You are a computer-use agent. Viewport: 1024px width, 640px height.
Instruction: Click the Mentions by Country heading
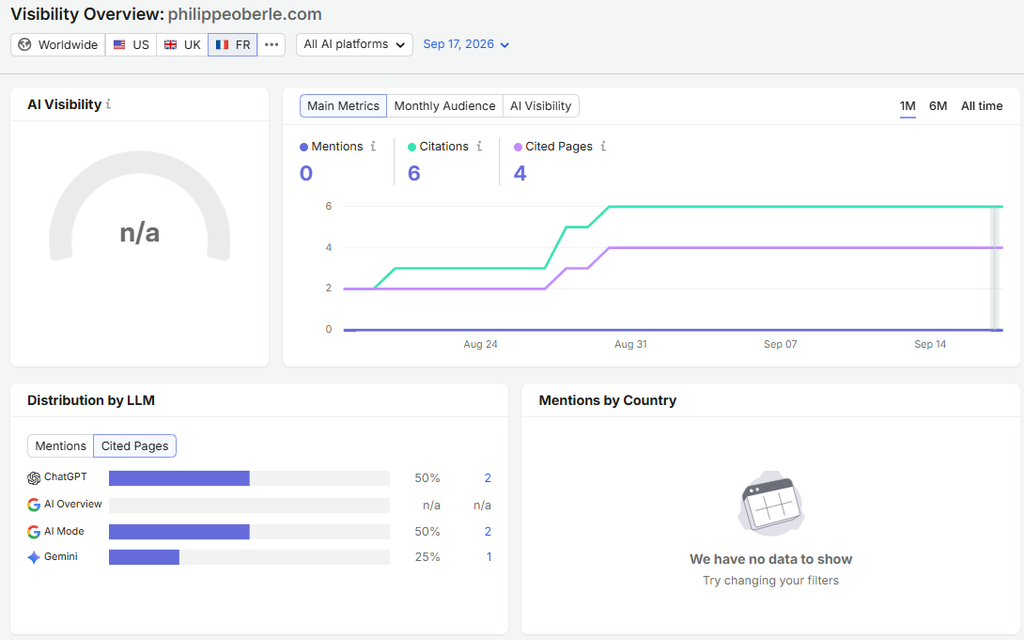(607, 400)
